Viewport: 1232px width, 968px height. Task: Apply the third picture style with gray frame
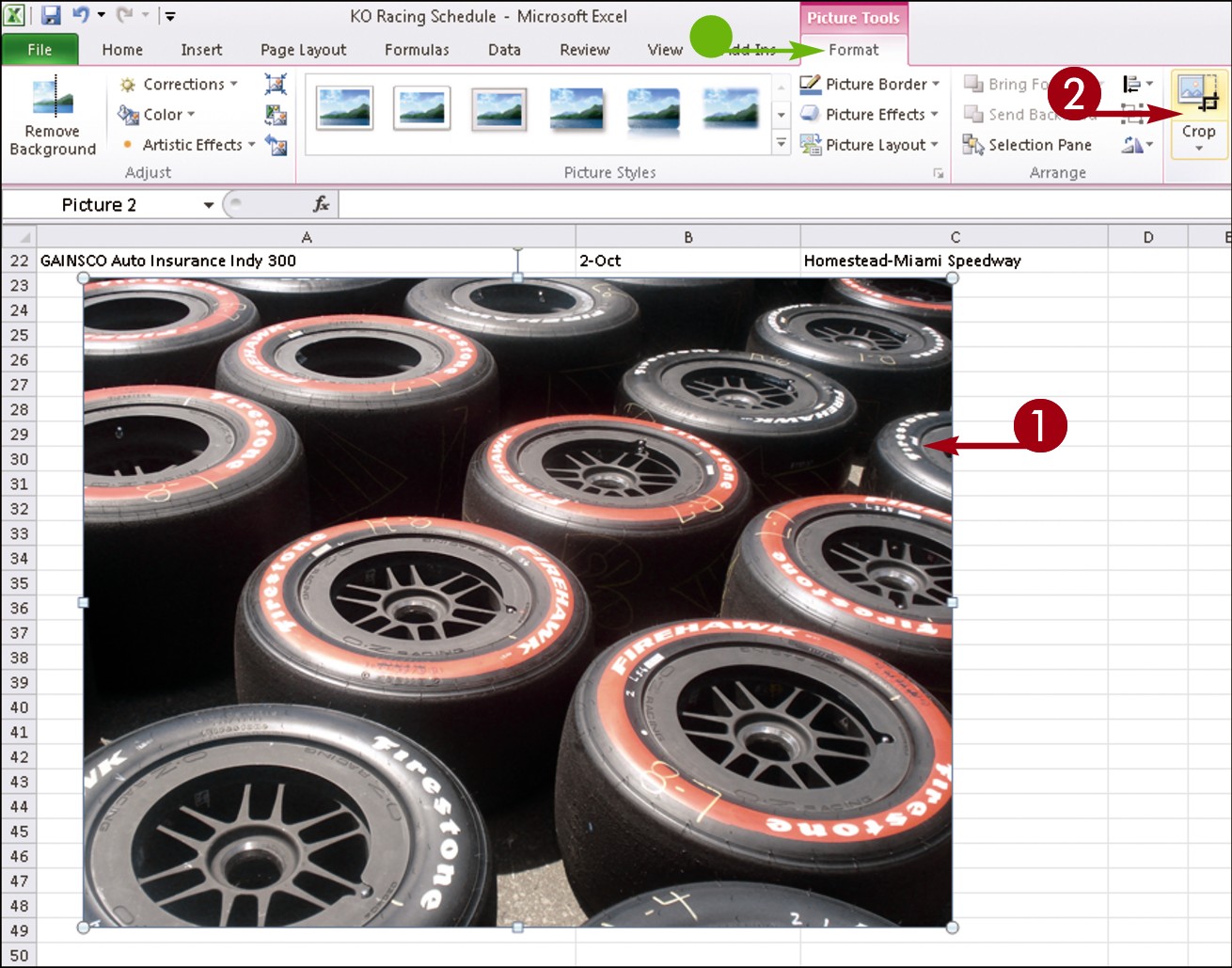[x=498, y=107]
